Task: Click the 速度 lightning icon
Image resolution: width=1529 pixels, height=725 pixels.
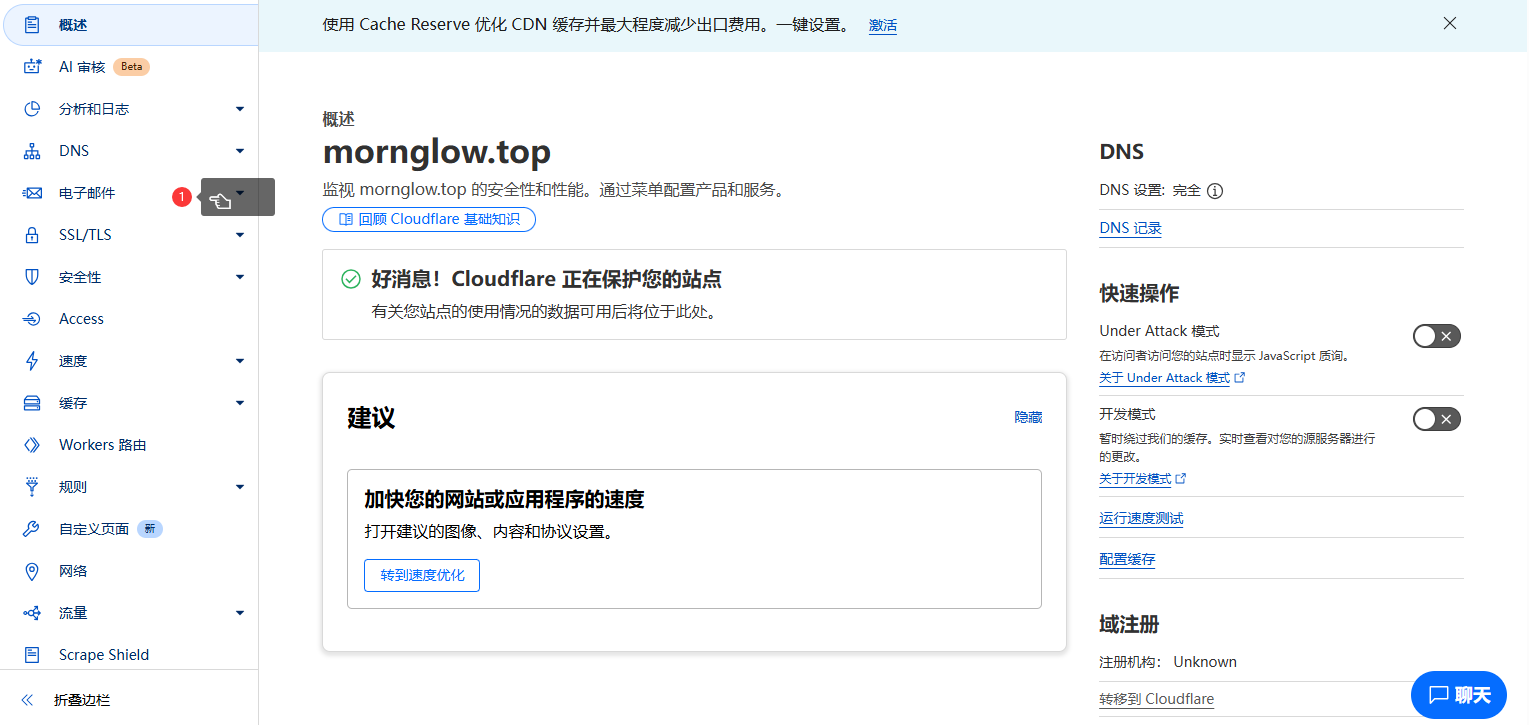Action: click(31, 360)
